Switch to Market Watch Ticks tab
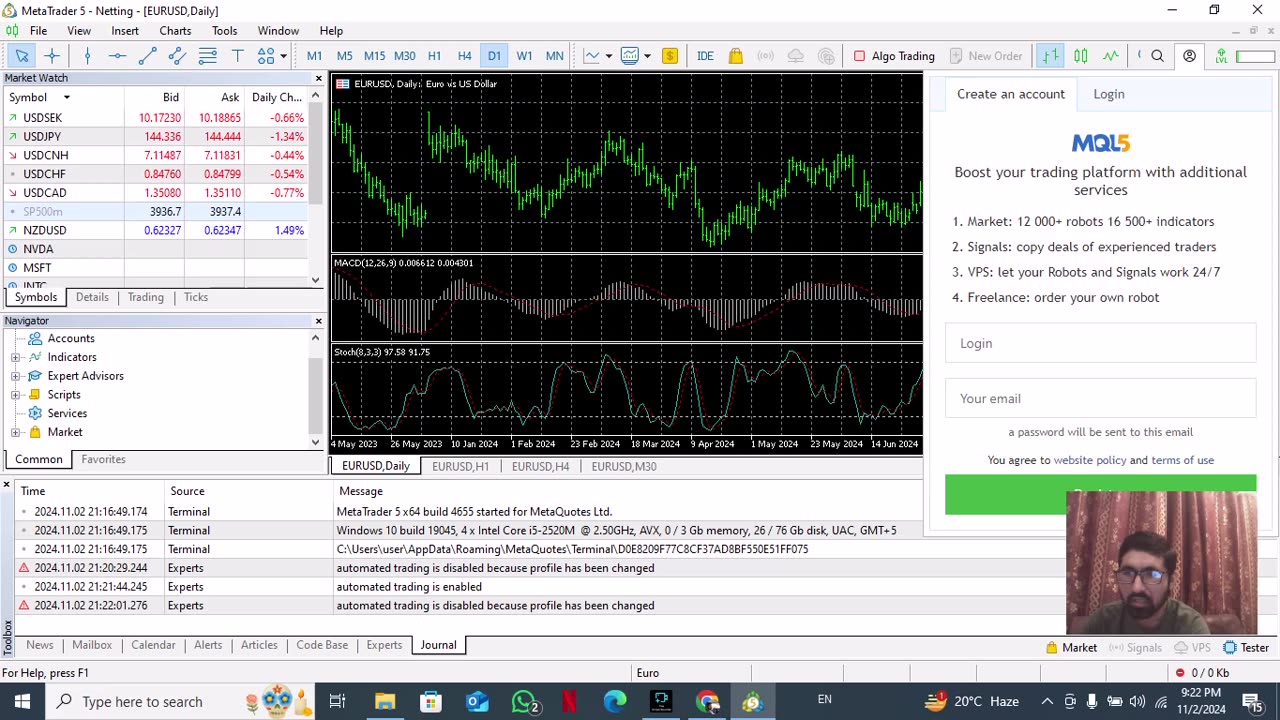 tap(195, 297)
